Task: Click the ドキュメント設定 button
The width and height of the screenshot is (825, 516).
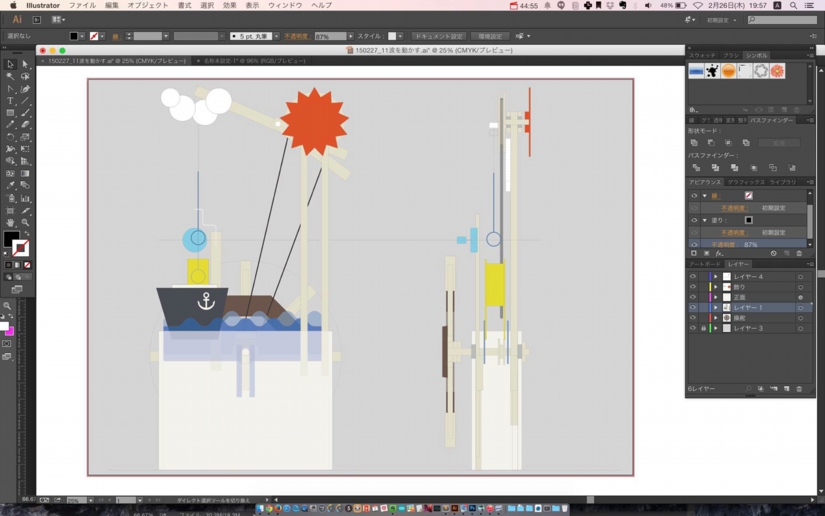Action: 439,36
